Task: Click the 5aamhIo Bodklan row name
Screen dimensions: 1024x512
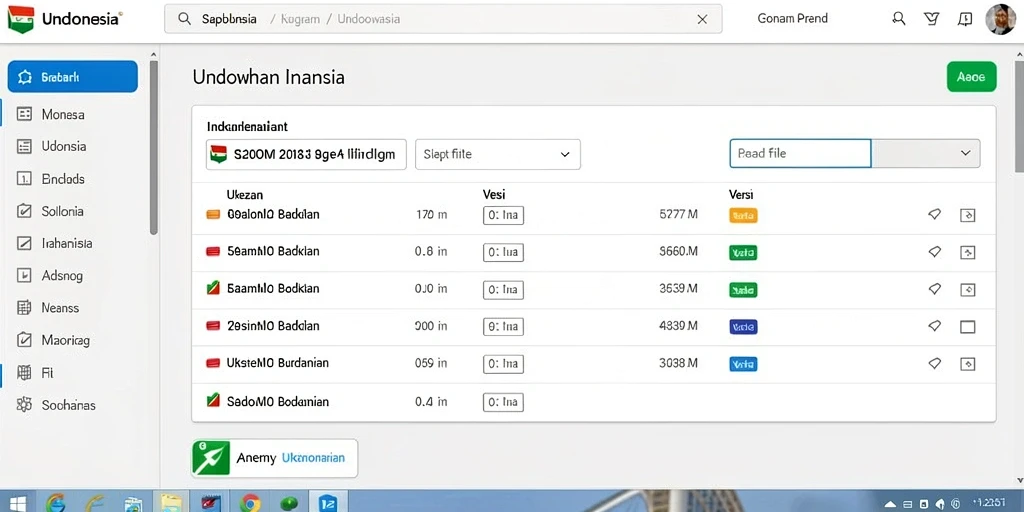Action: [x=273, y=289]
